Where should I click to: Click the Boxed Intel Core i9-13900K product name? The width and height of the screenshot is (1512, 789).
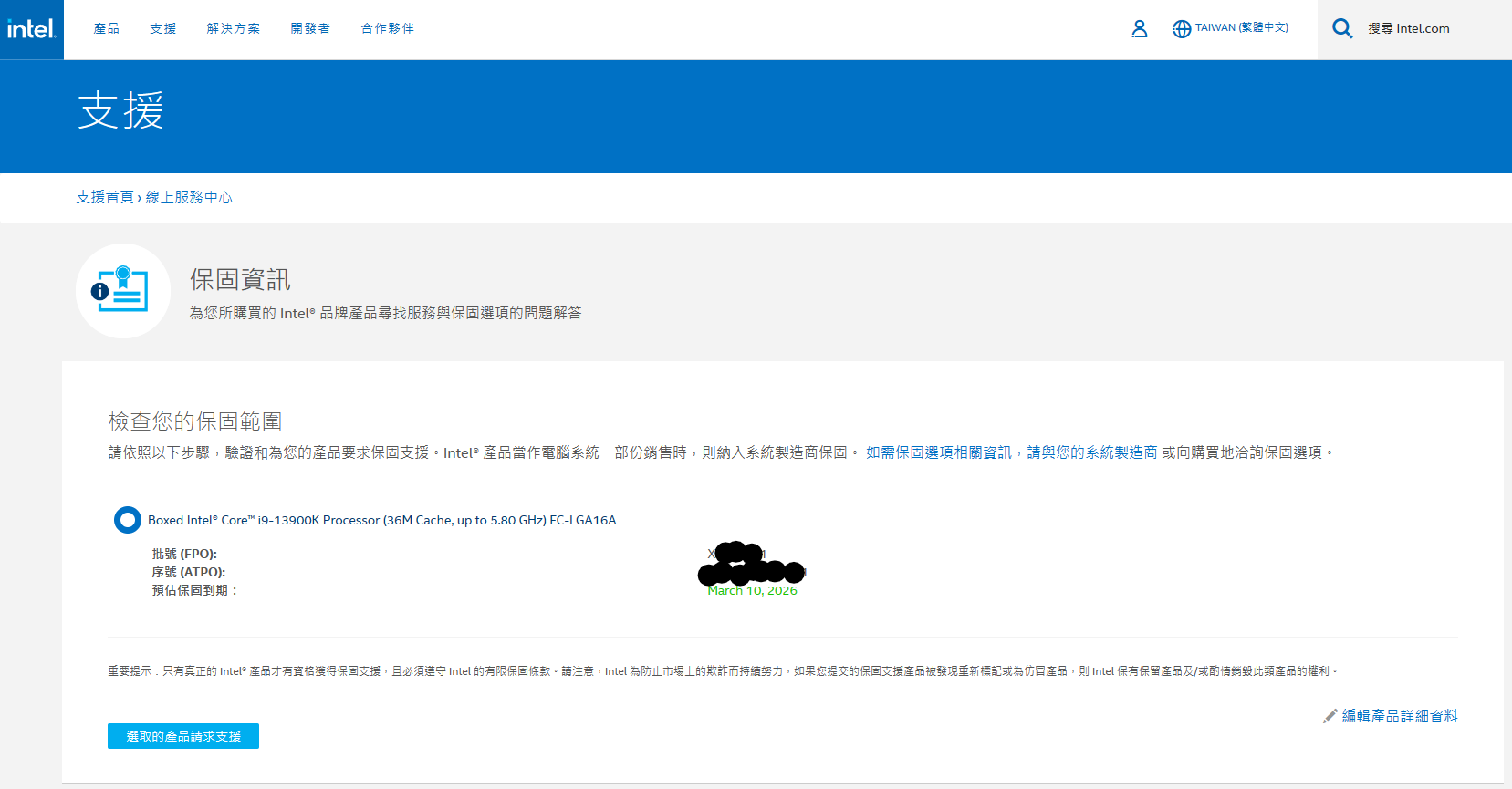tap(382, 520)
